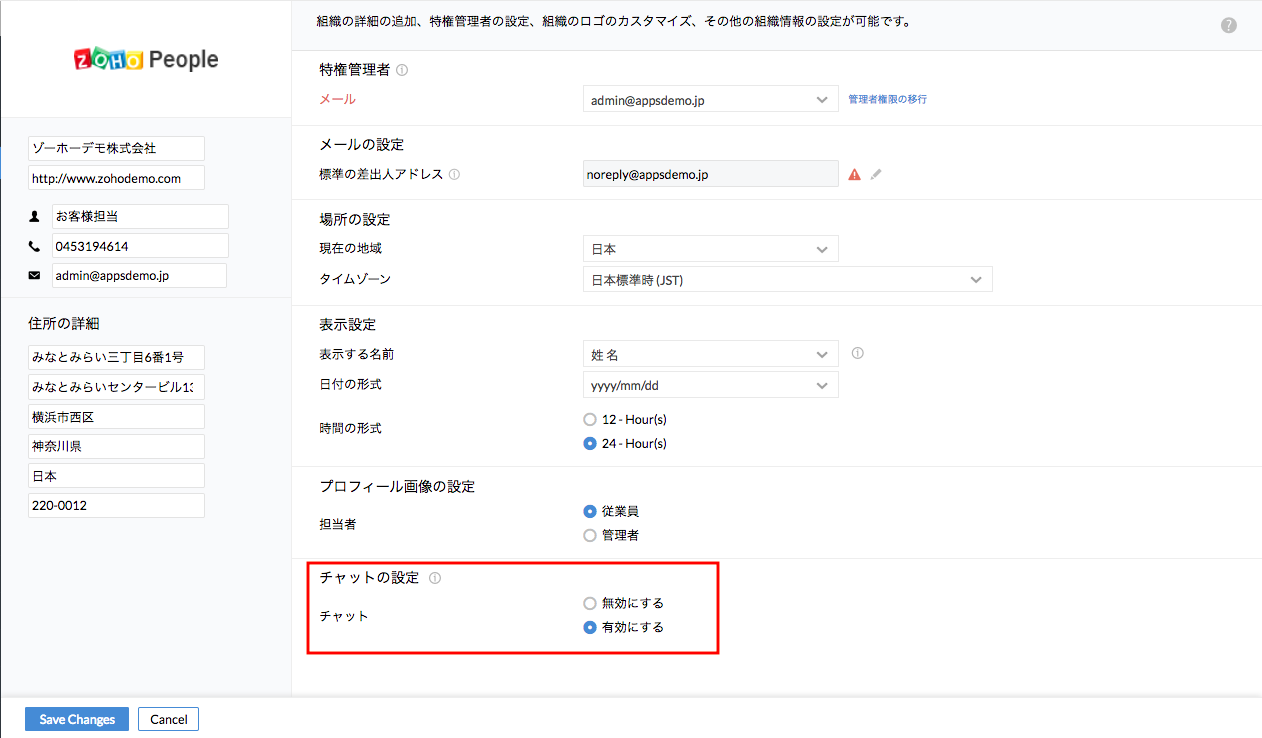
Task: Click the 管理者権限の移行 link
Action: [x=887, y=100]
